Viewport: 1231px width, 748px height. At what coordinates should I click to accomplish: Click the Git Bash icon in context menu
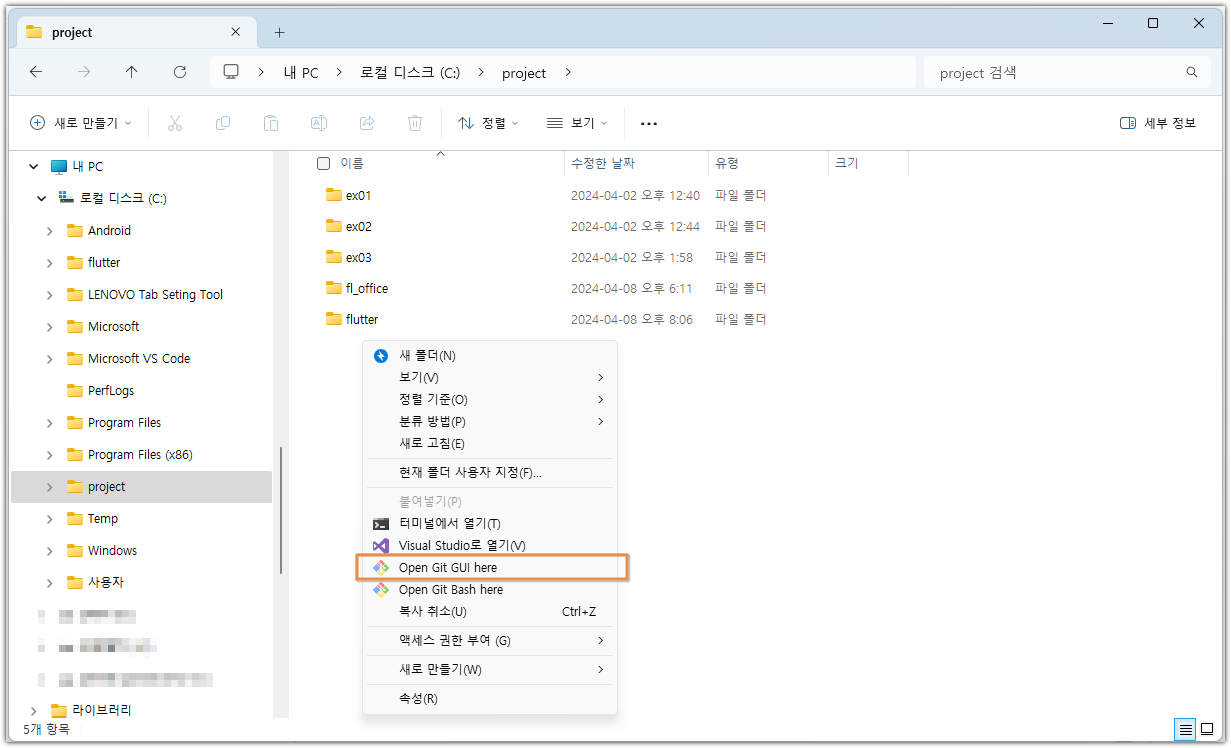(381, 589)
